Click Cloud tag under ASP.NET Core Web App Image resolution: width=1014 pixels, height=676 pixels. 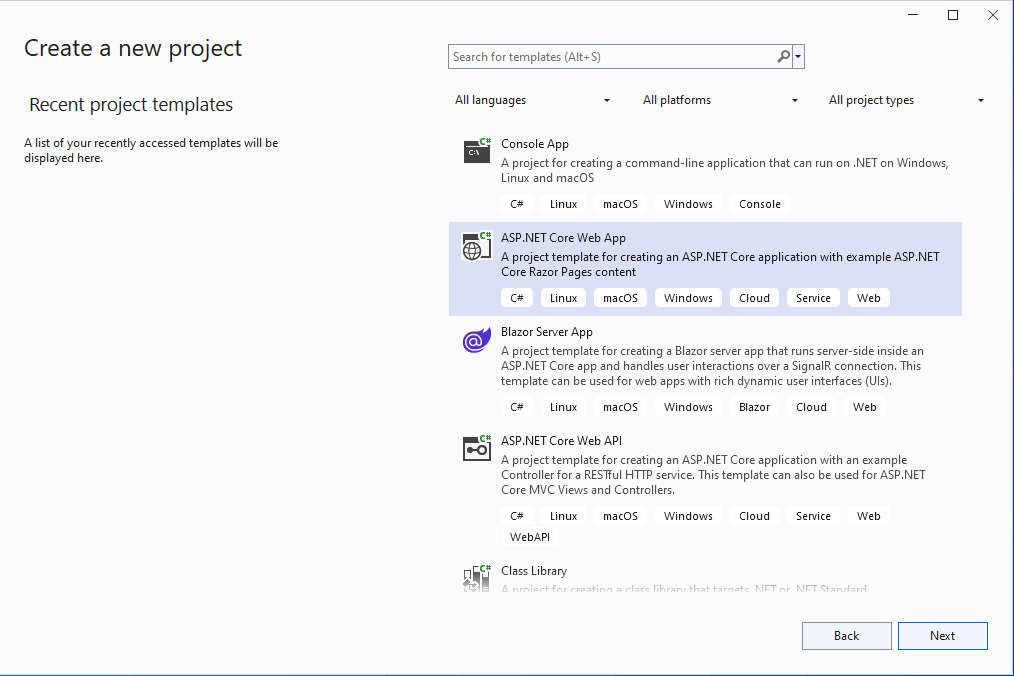[x=754, y=298]
